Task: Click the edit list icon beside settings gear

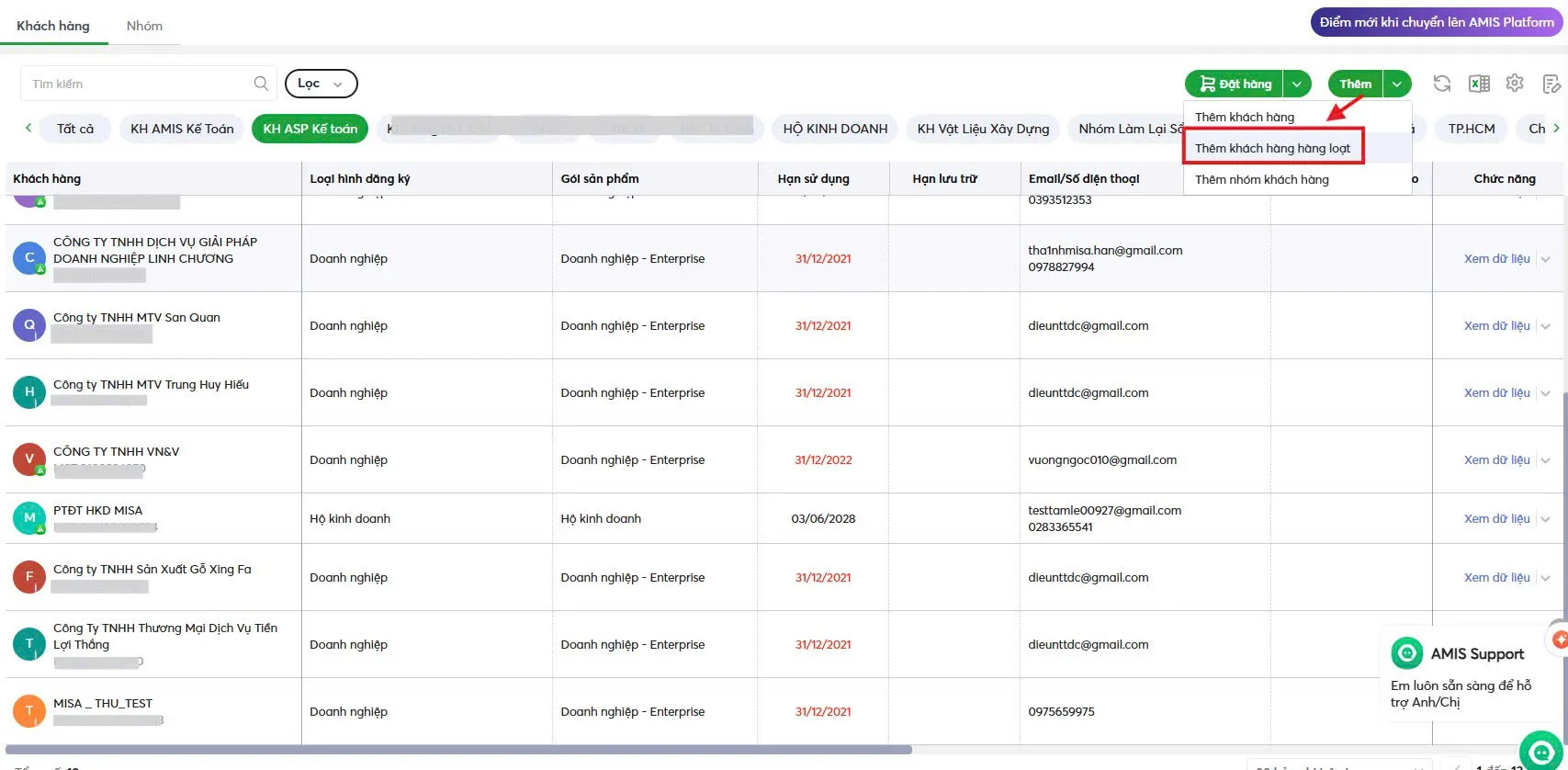Action: click(x=1551, y=84)
